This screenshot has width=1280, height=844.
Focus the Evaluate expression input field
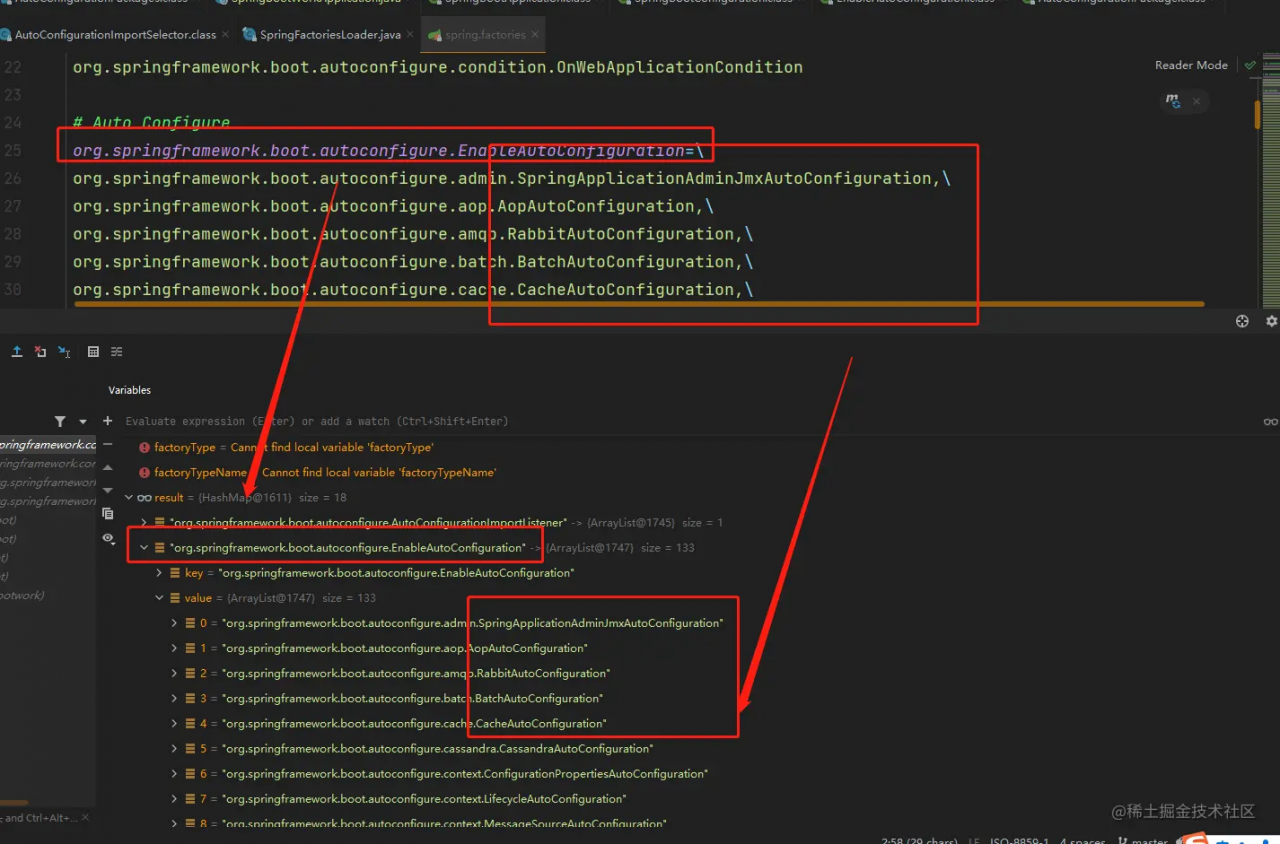[690, 422]
